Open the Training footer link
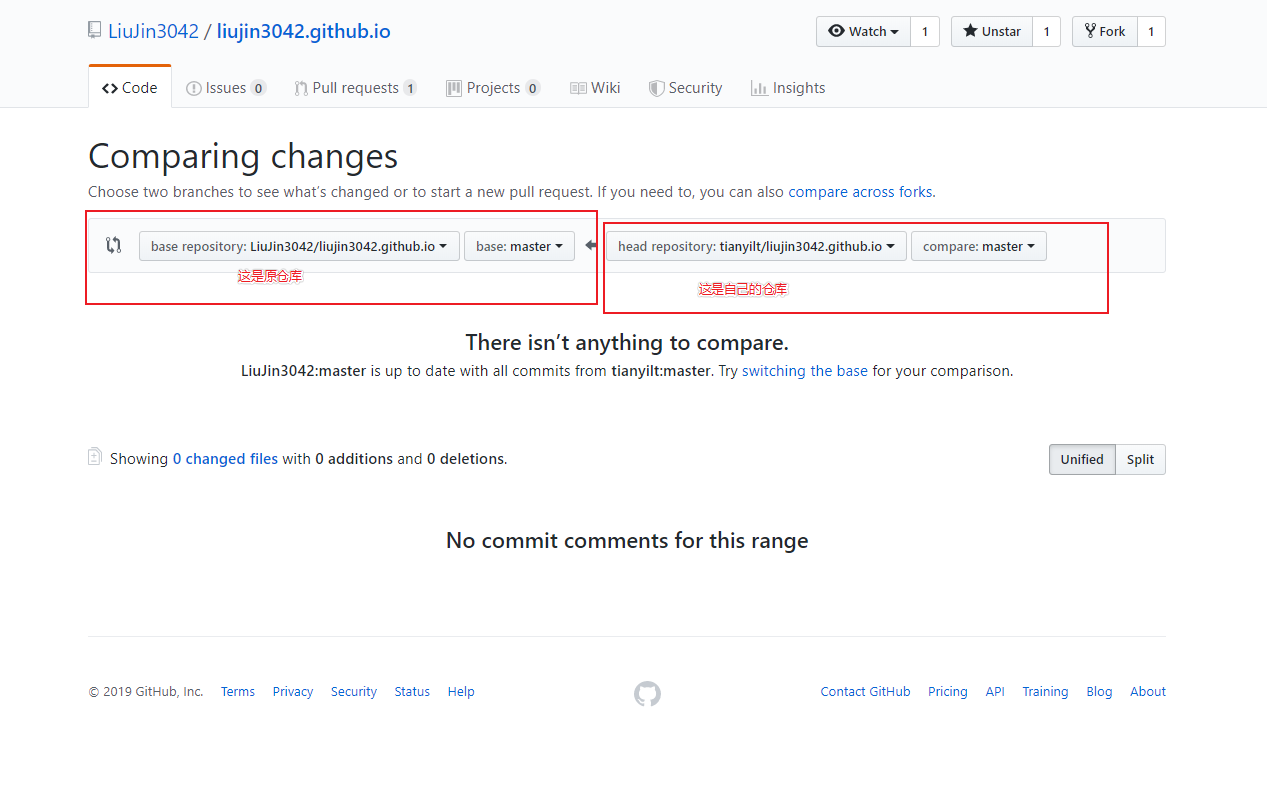Viewport: 1267px width, 795px height. [x=1045, y=692]
